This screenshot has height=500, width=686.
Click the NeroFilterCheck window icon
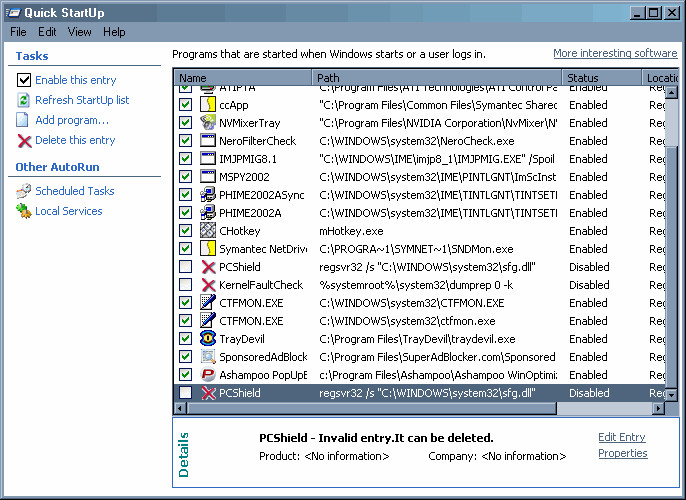[x=208, y=141]
